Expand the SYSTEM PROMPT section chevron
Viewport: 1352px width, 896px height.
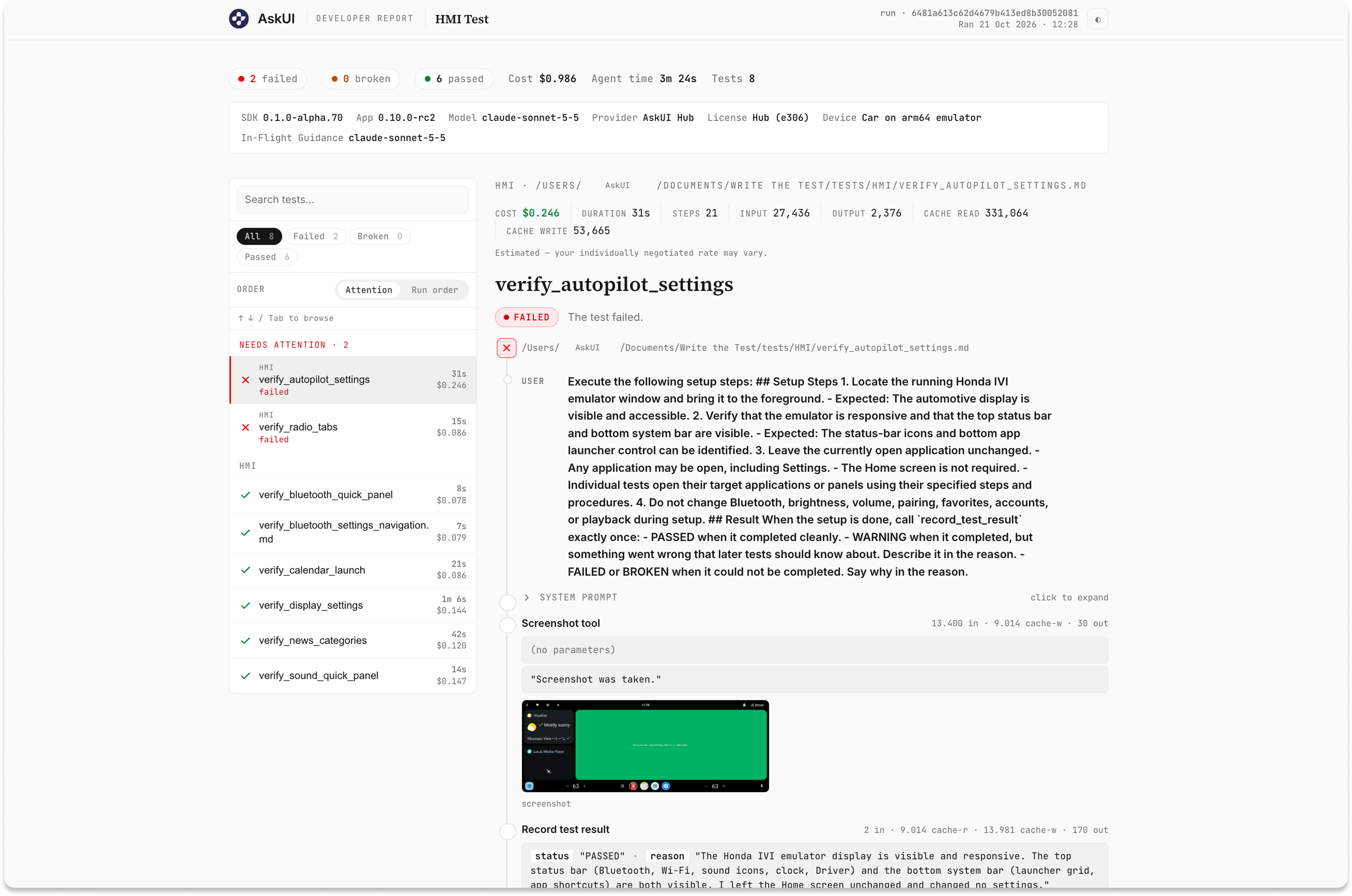527,597
